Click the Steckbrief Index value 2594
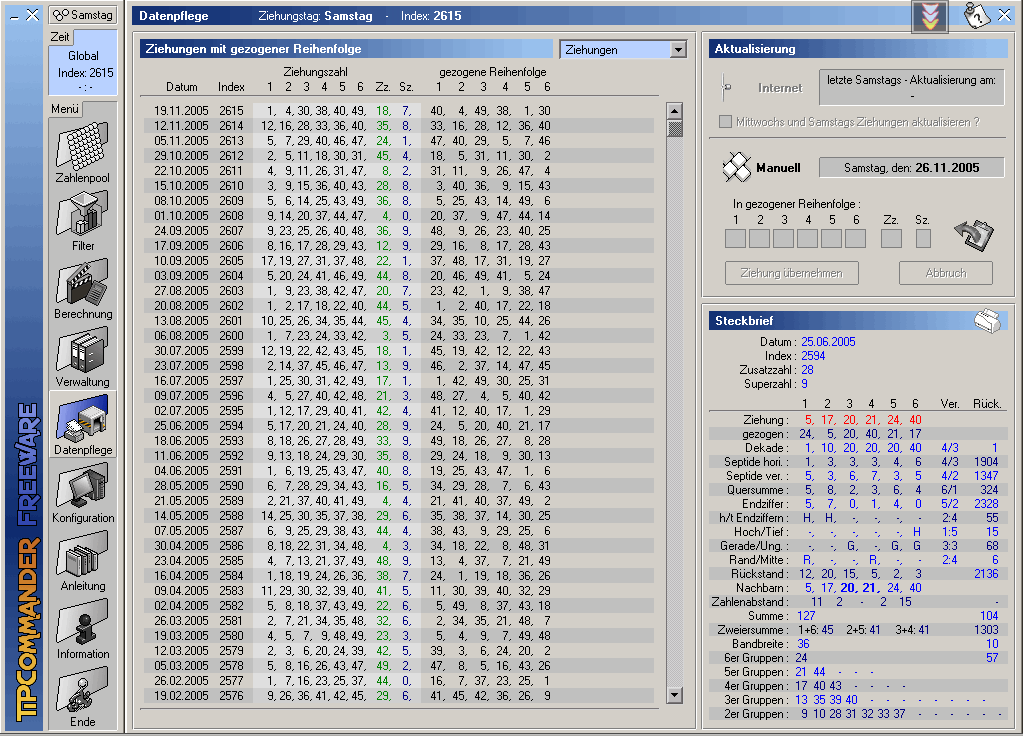The height and width of the screenshot is (736, 1023). click(x=813, y=356)
